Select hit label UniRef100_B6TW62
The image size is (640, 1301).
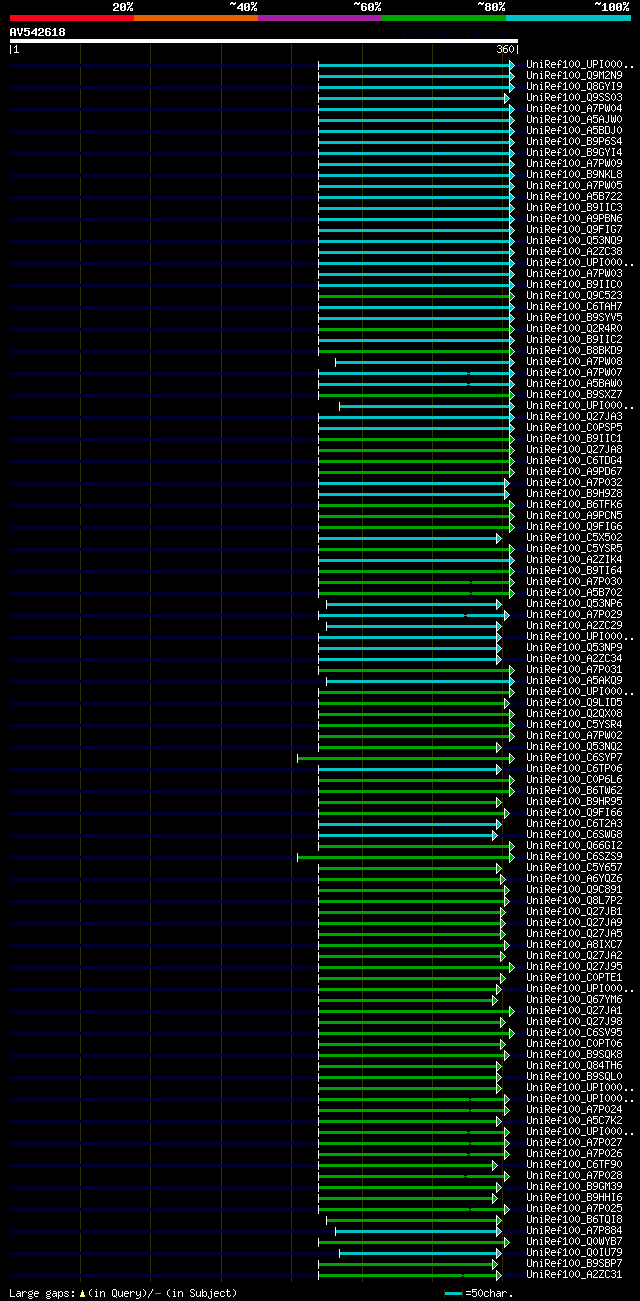coord(574,790)
